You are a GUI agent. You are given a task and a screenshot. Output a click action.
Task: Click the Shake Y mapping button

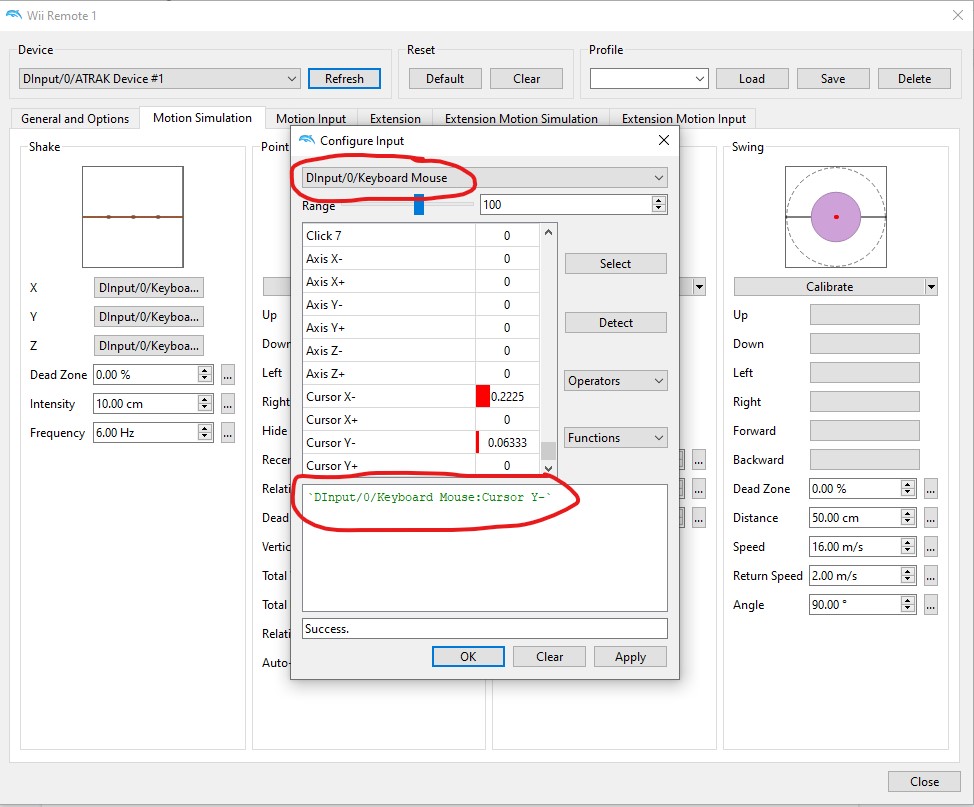[149, 317]
